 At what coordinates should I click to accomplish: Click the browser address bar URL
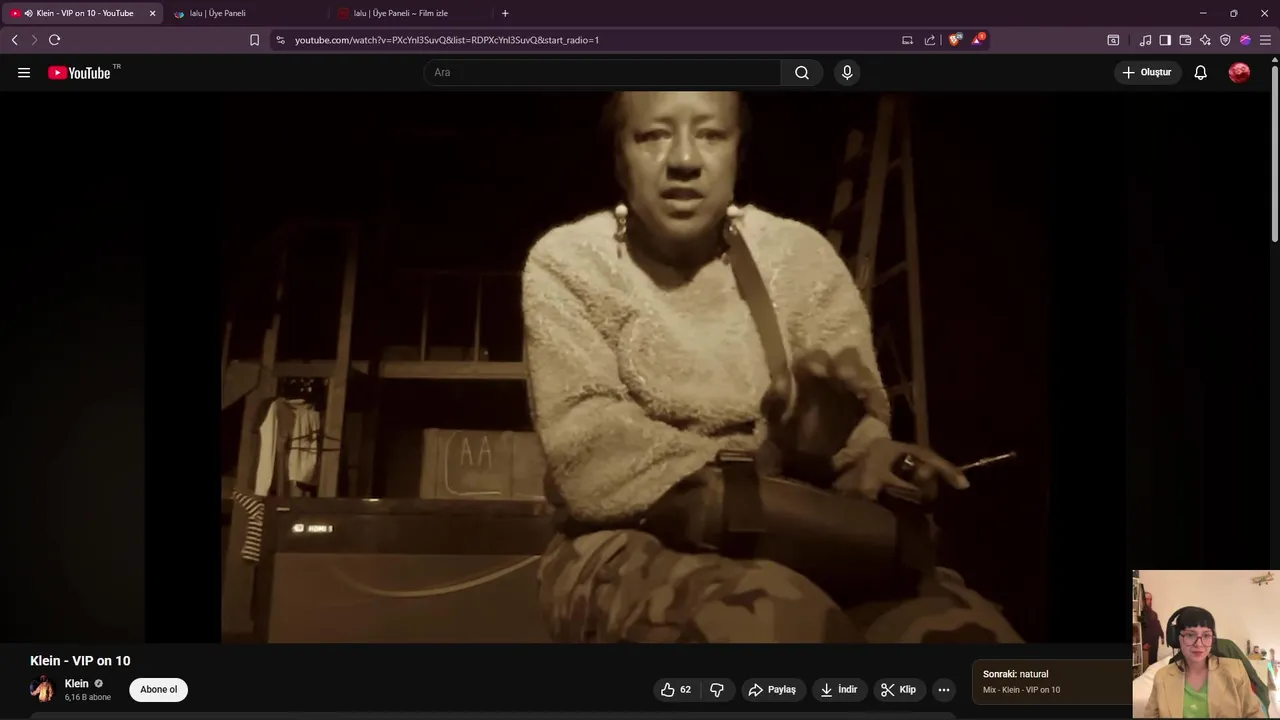pos(447,40)
